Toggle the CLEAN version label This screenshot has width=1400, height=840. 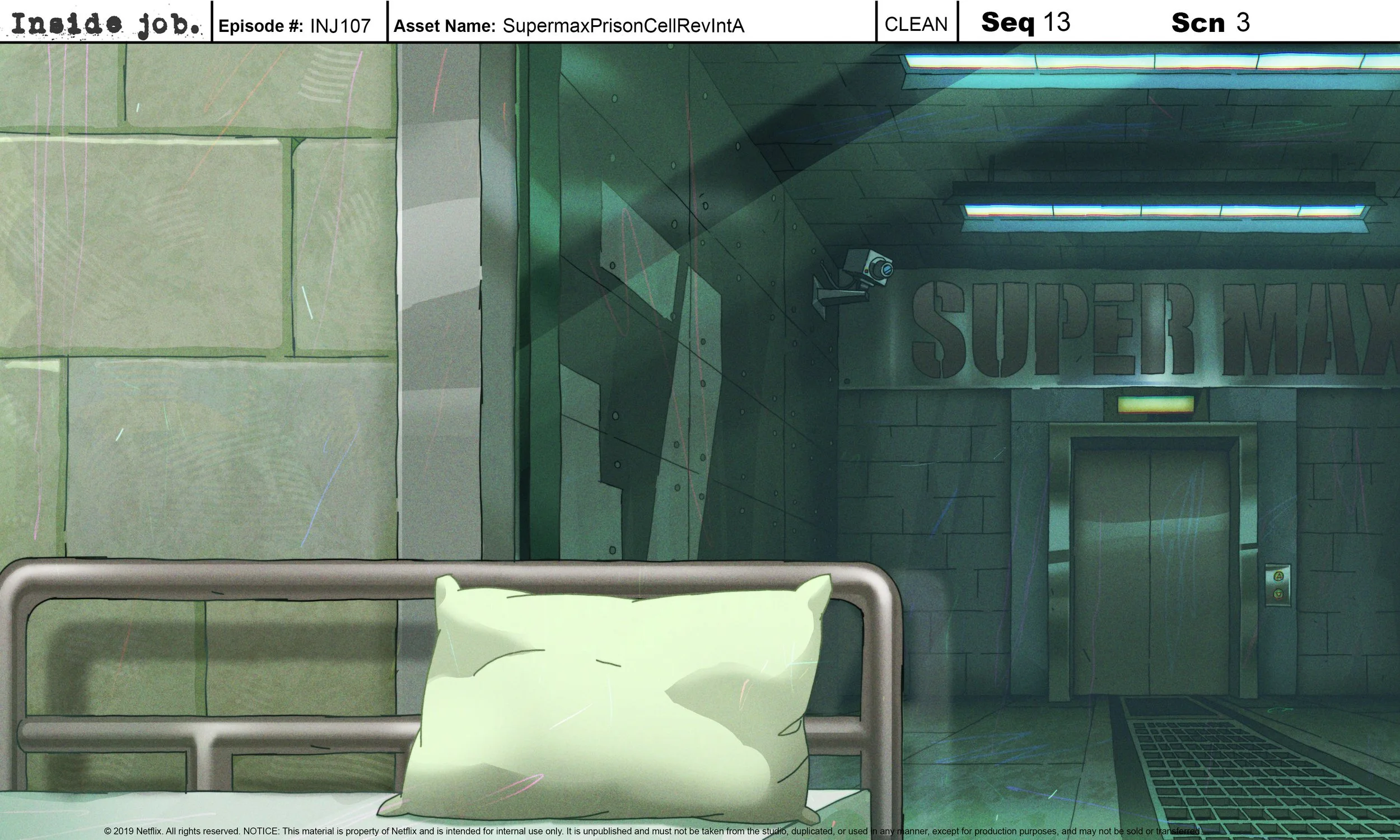coord(915,24)
